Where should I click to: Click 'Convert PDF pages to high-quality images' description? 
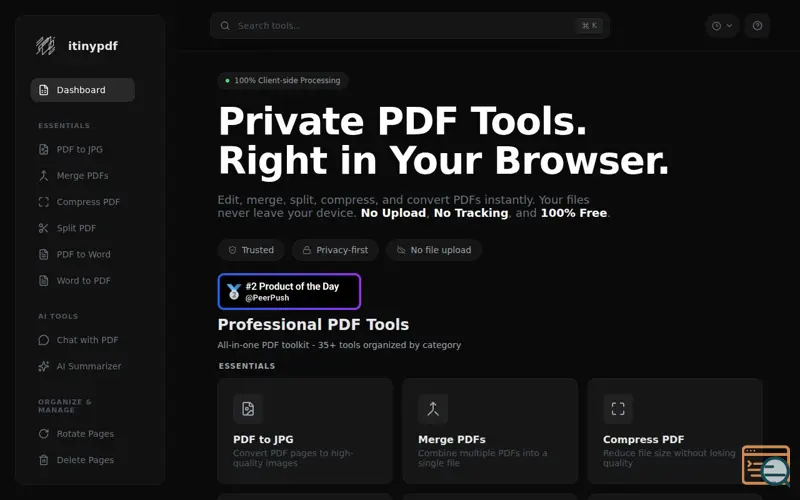coord(293,458)
